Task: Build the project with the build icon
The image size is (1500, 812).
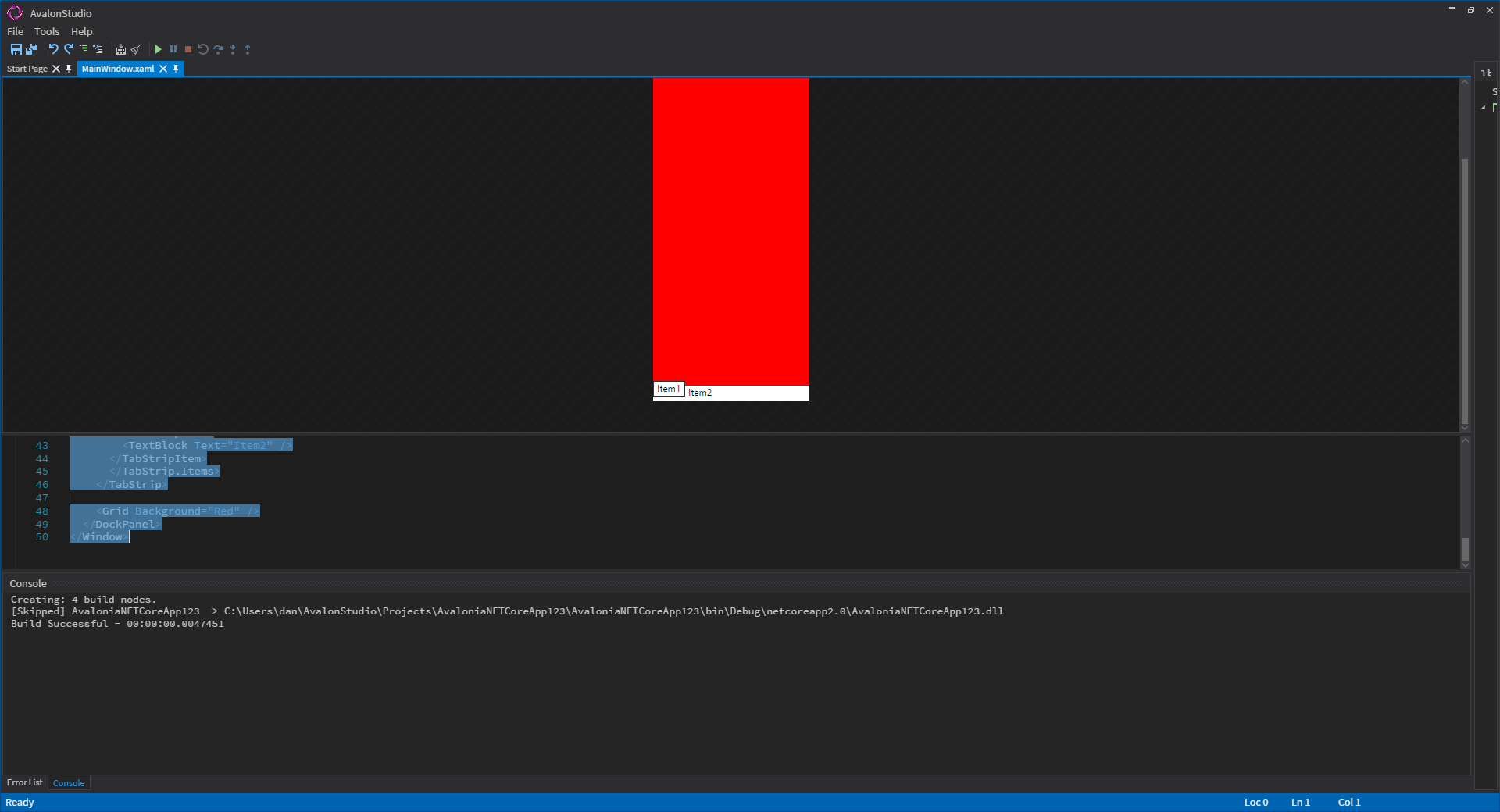Action: [121, 49]
